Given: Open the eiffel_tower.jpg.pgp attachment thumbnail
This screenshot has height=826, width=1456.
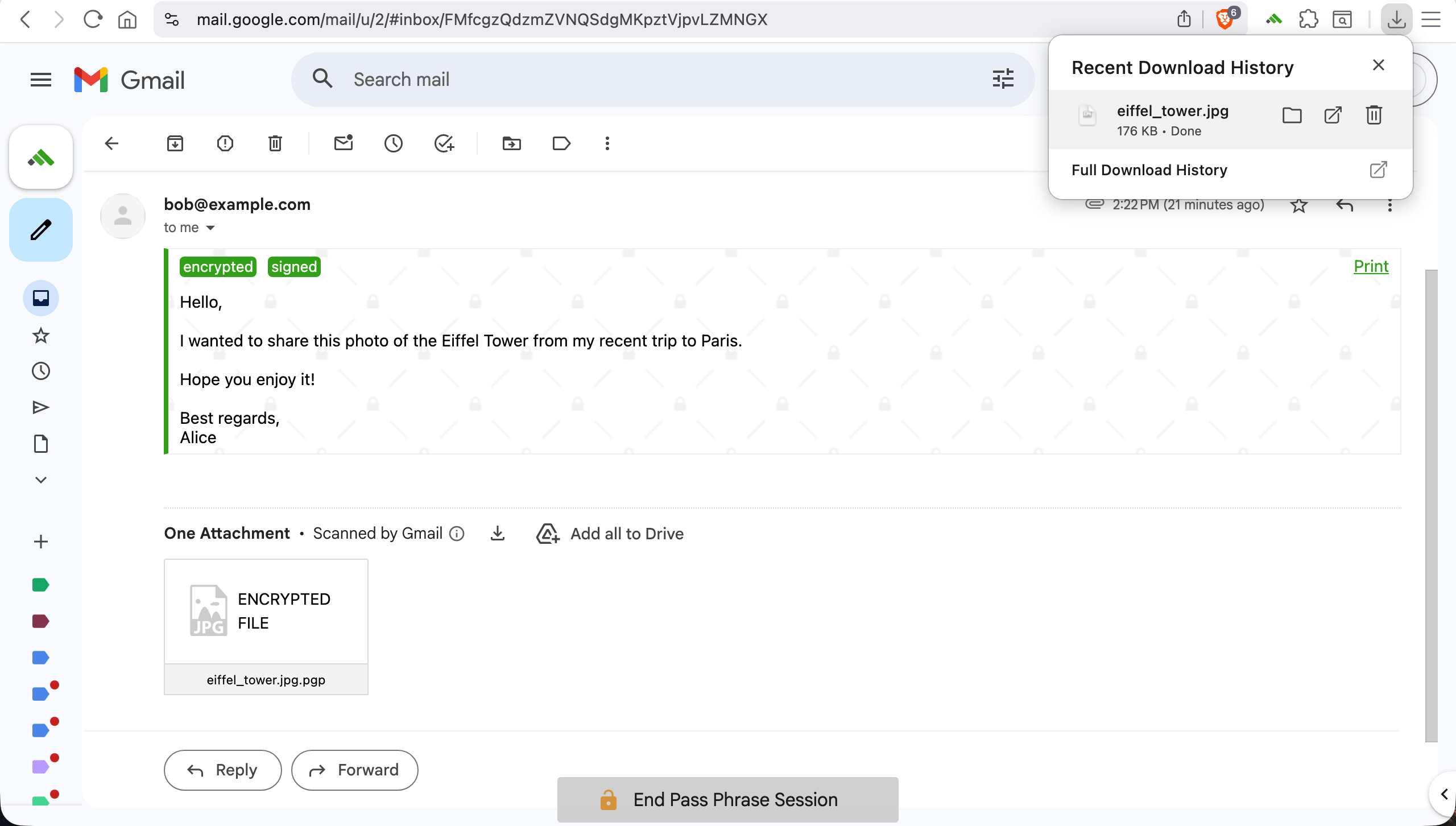Looking at the screenshot, I should pyautogui.click(x=266, y=611).
